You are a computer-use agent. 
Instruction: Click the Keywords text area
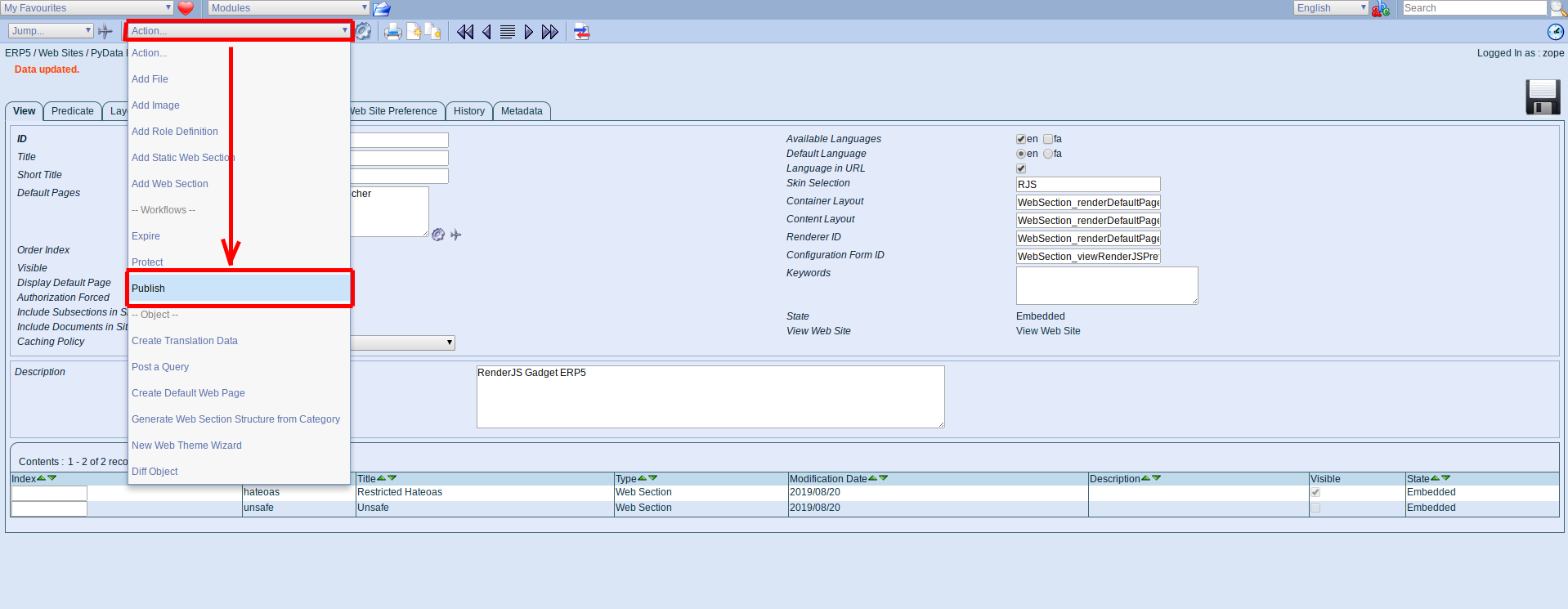(x=1107, y=285)
